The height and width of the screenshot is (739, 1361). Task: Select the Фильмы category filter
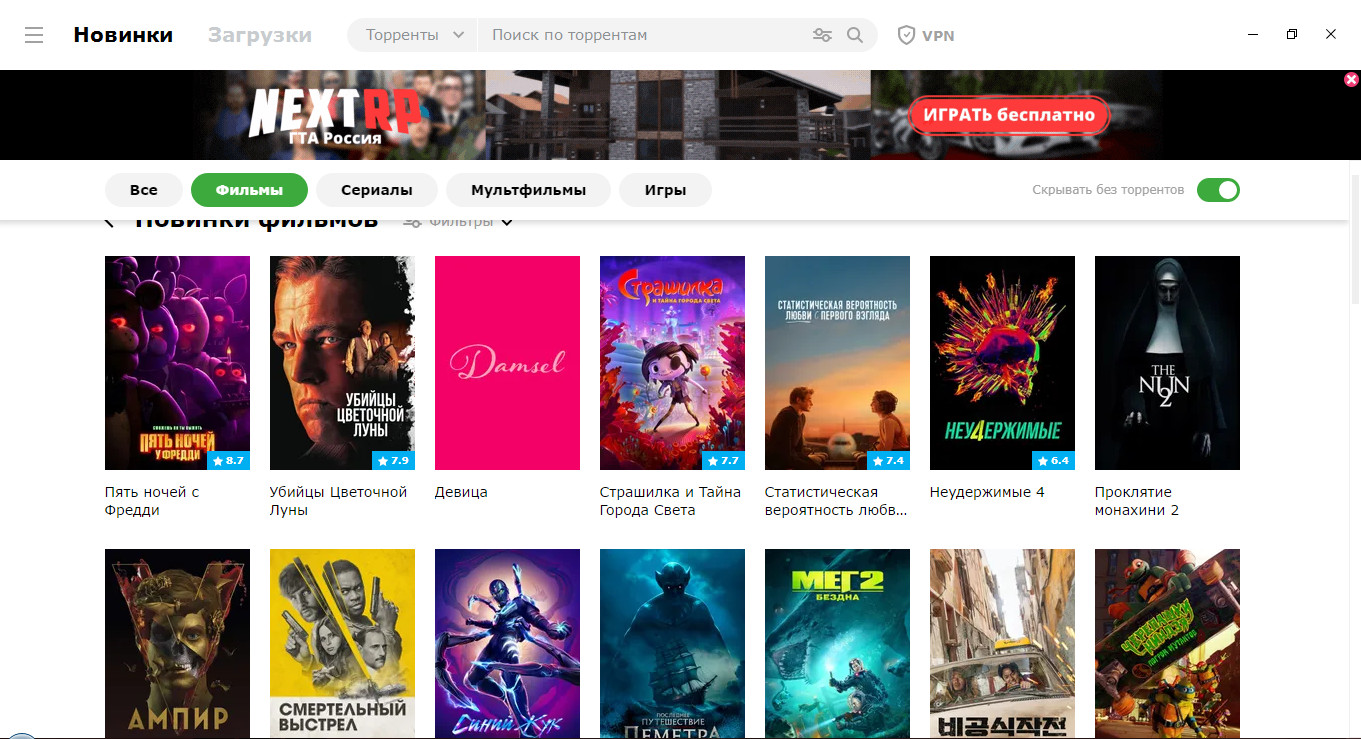point(249,190)
